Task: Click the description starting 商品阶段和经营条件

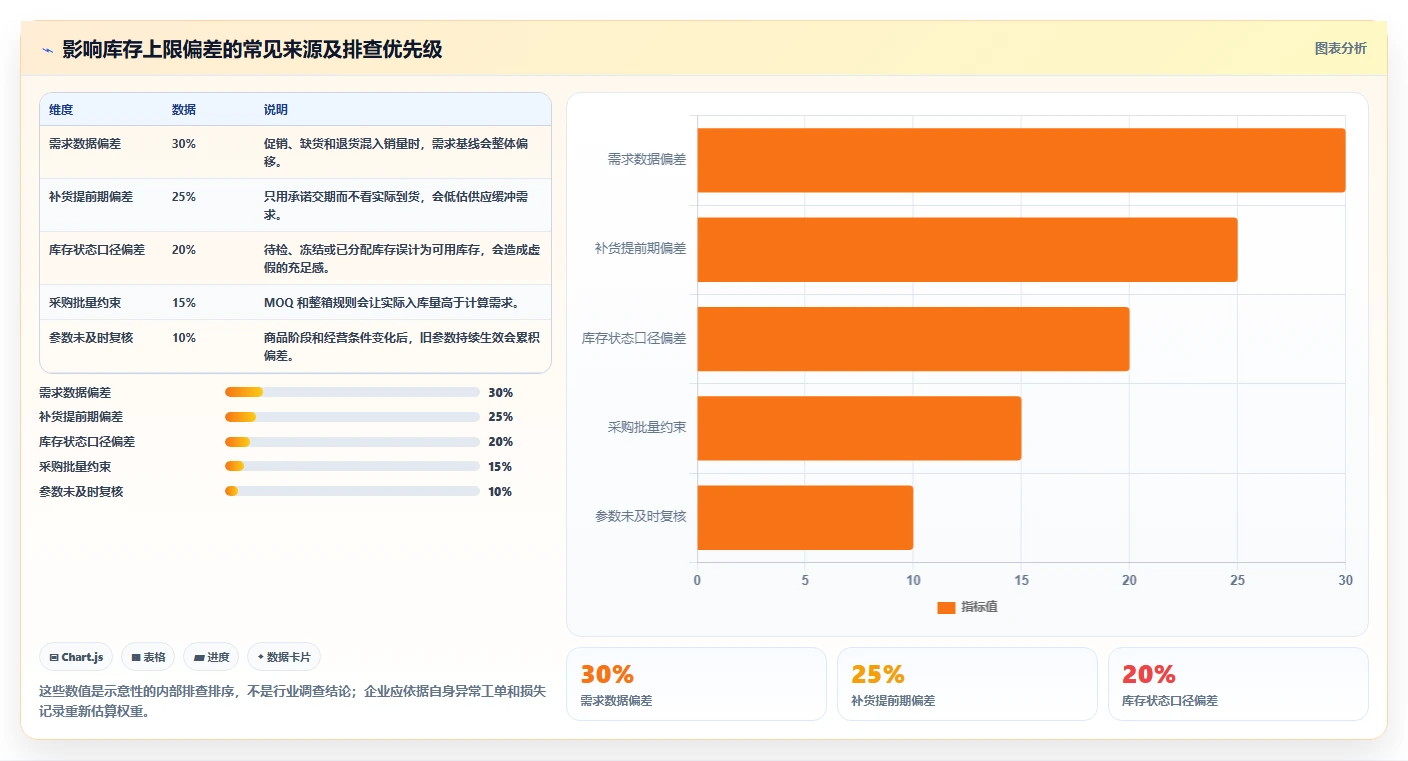Action: coord(402,347)
